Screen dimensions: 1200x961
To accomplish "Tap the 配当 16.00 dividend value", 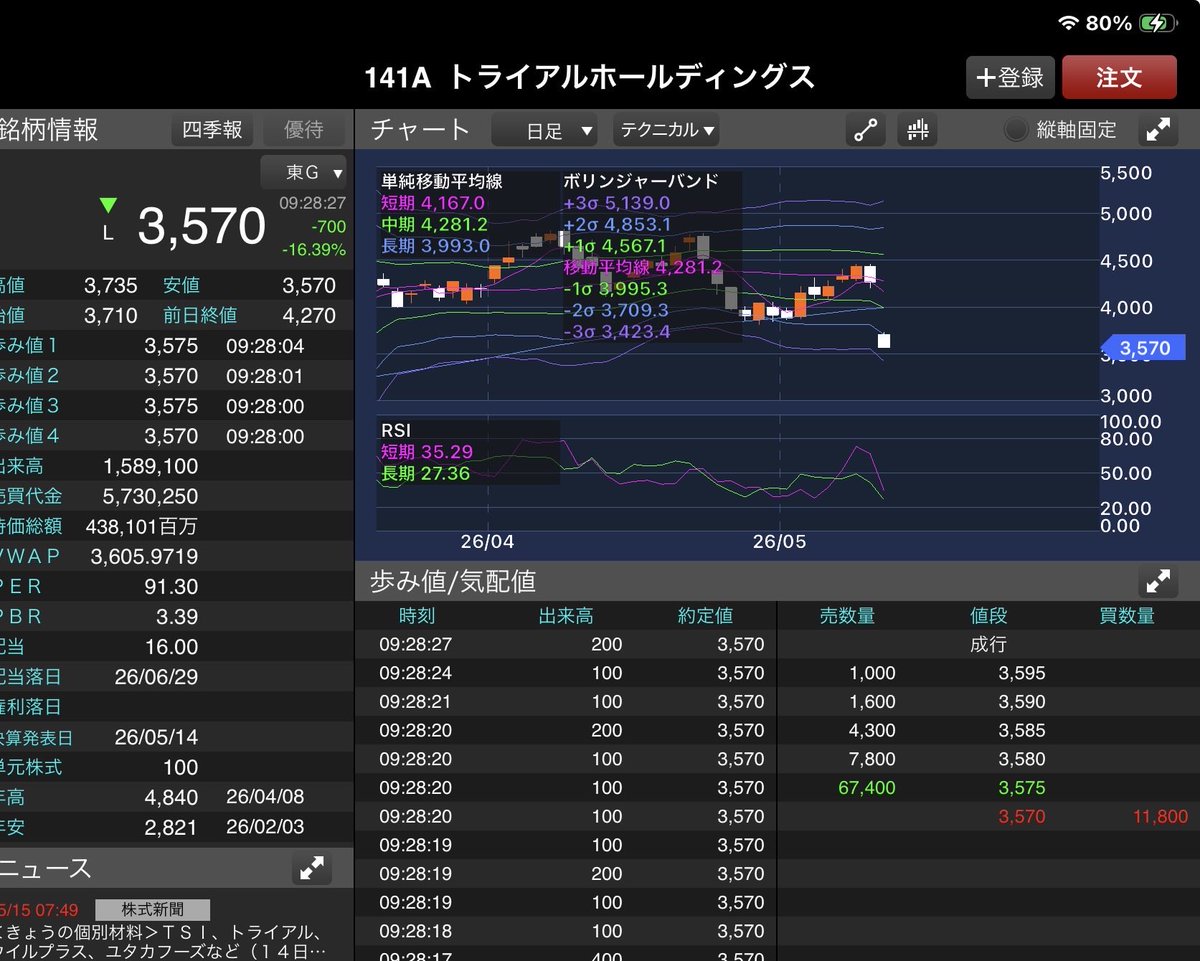I will point(171,647).
